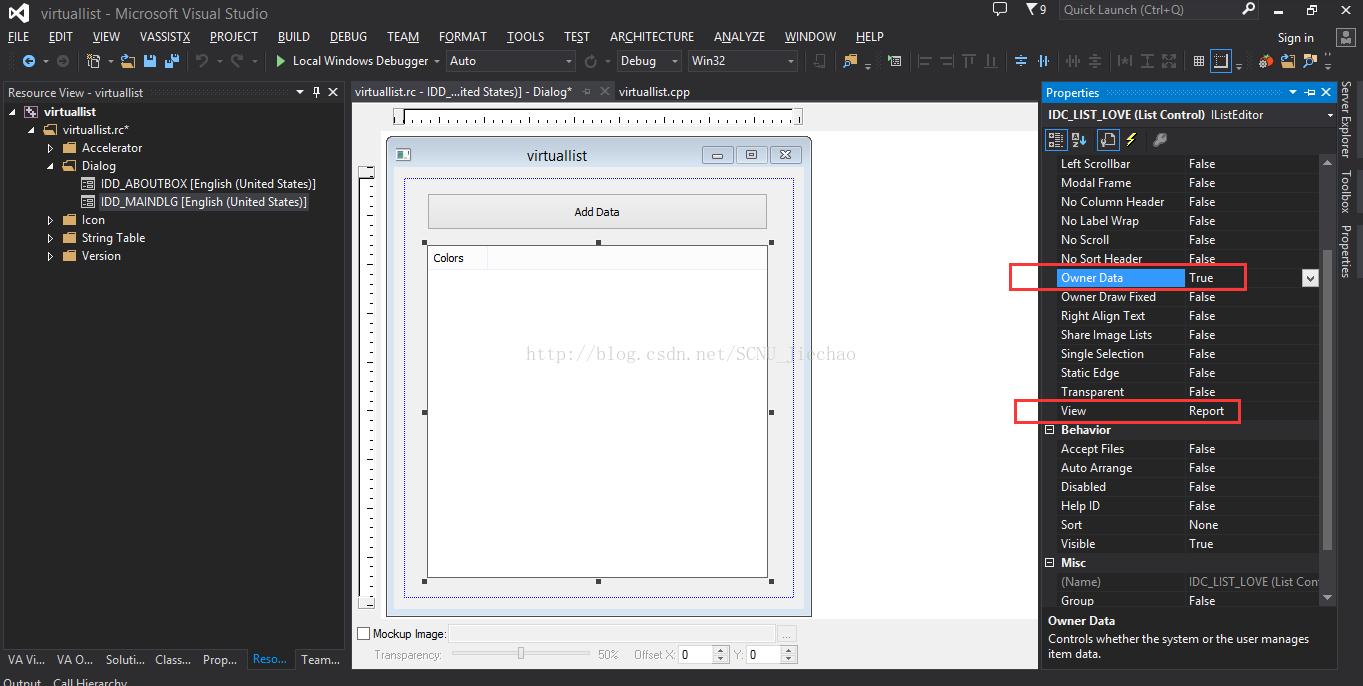Switch to the Team bottom tab
Screen dimensions: 1363x686
(320, 659)
